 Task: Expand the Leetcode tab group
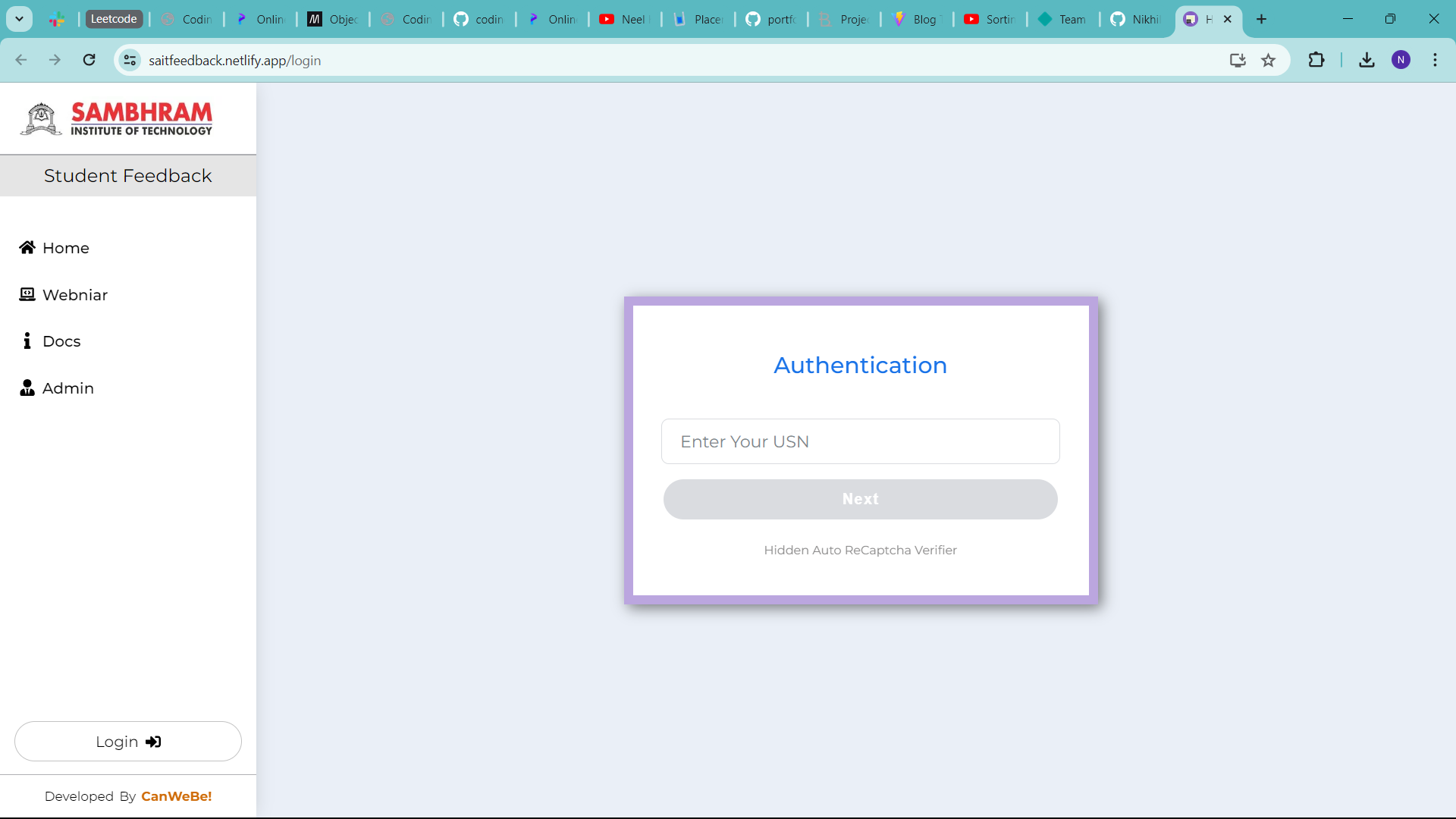[x=114, y=19]
